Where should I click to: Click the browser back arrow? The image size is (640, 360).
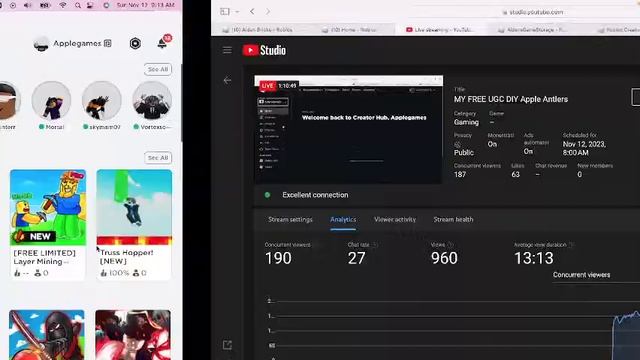coord(252,11)
